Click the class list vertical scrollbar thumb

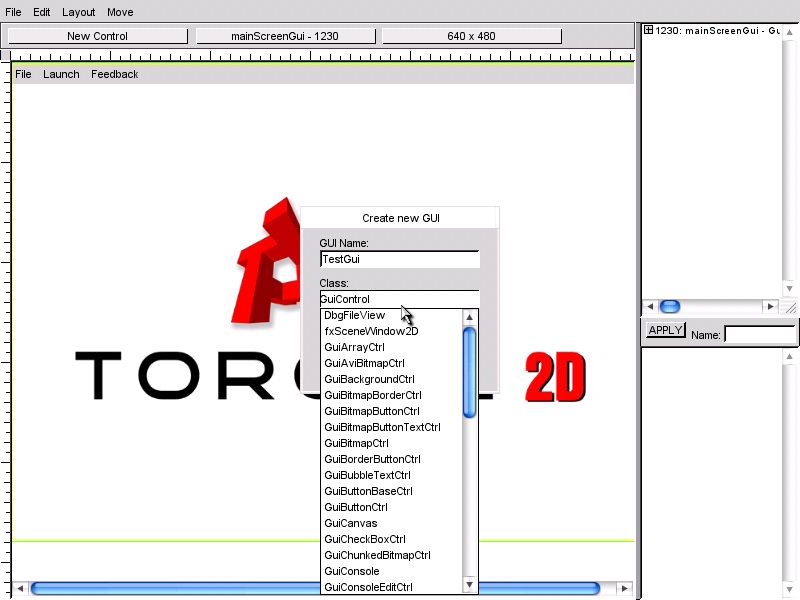(x=469, y=372)
